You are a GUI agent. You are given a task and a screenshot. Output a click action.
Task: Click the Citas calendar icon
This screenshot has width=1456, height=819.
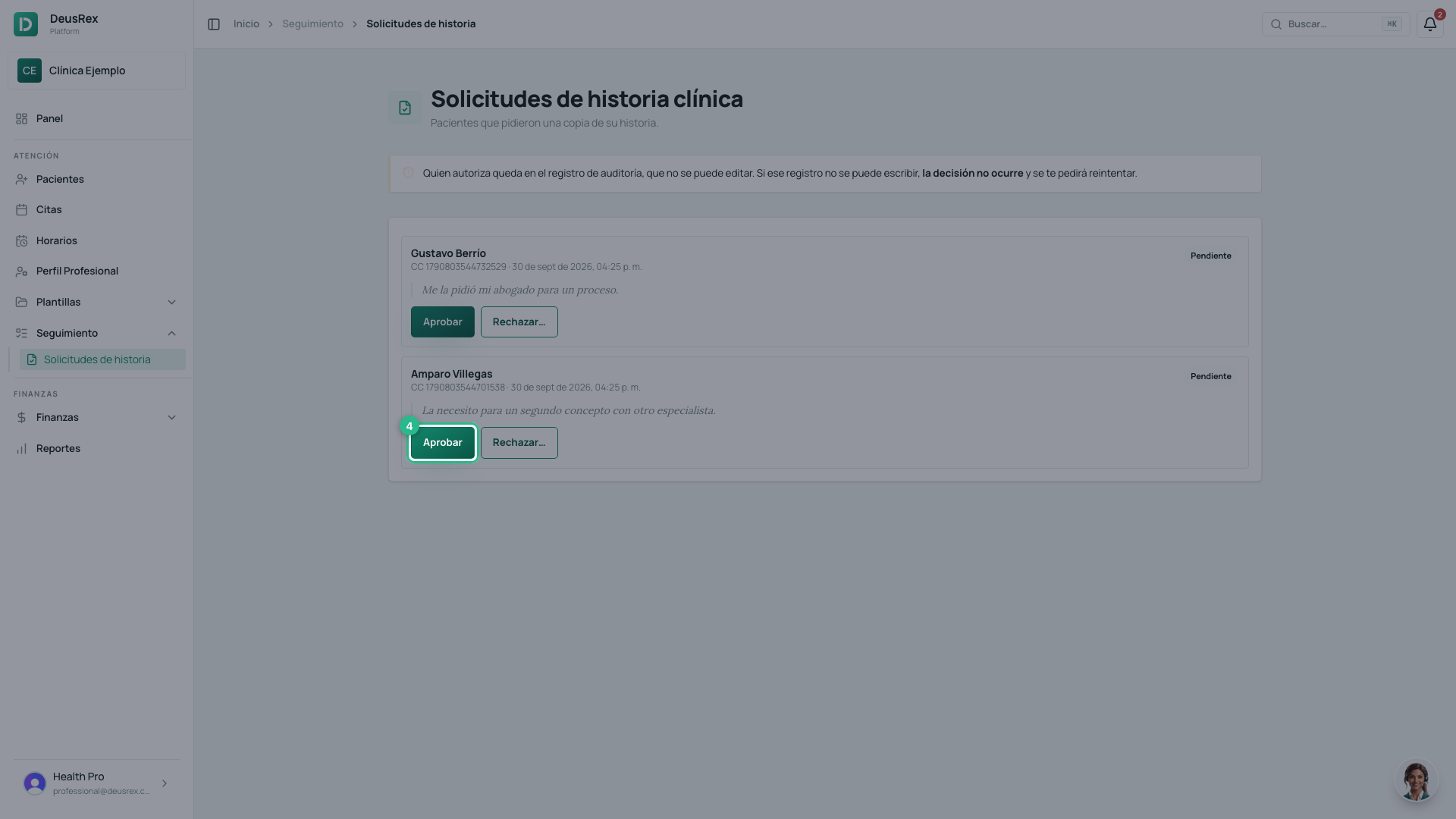click(21, 210)
